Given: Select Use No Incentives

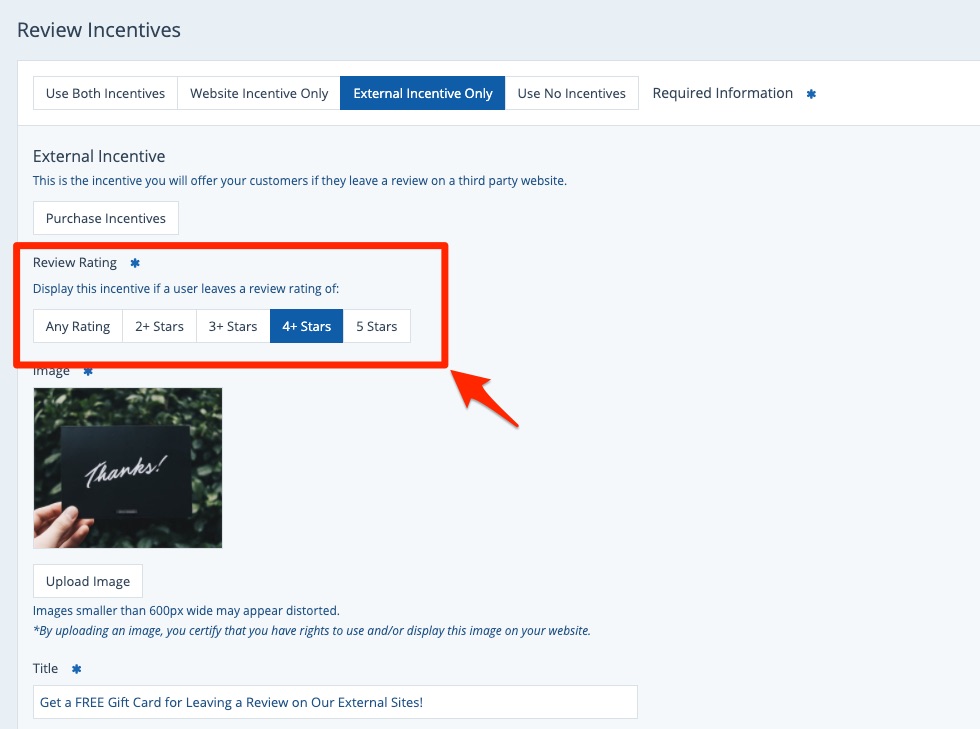Looking at the screenshot, I should (x=571, y=93).
